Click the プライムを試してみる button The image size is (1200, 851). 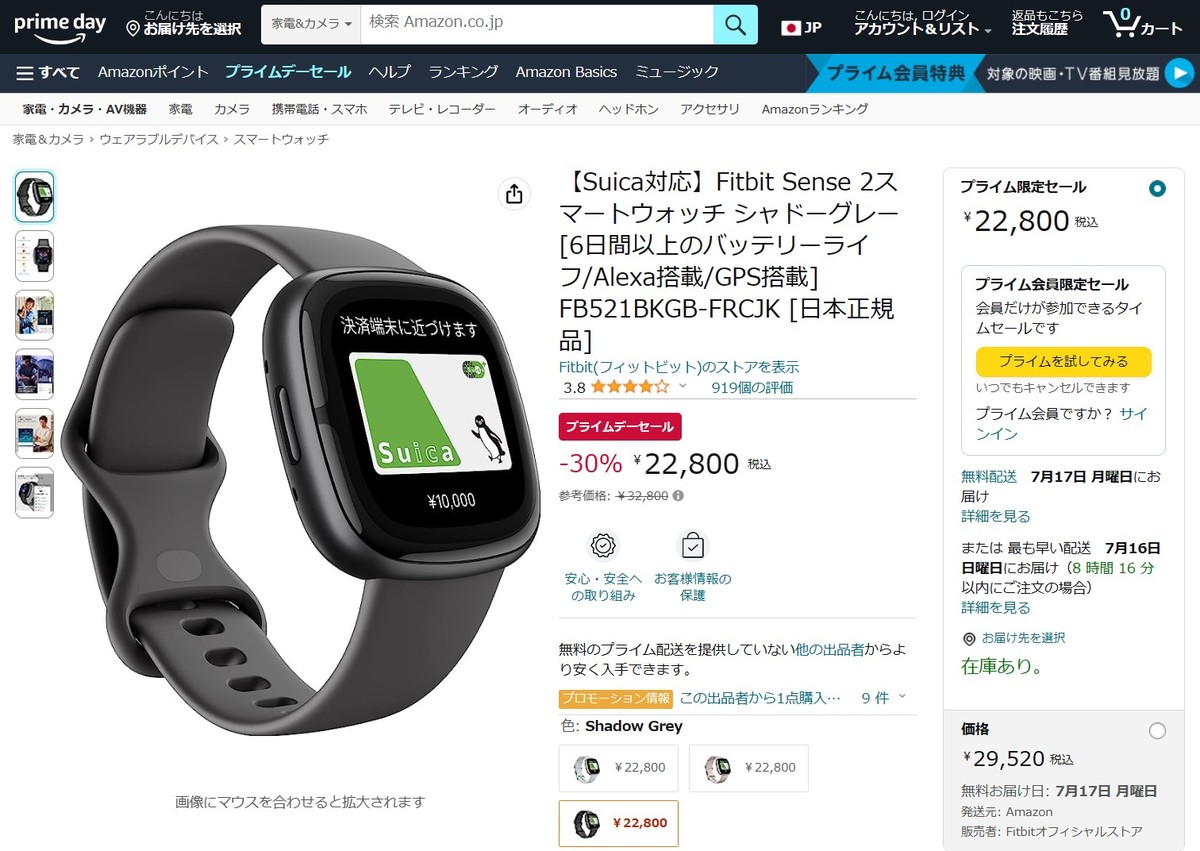1063,361
